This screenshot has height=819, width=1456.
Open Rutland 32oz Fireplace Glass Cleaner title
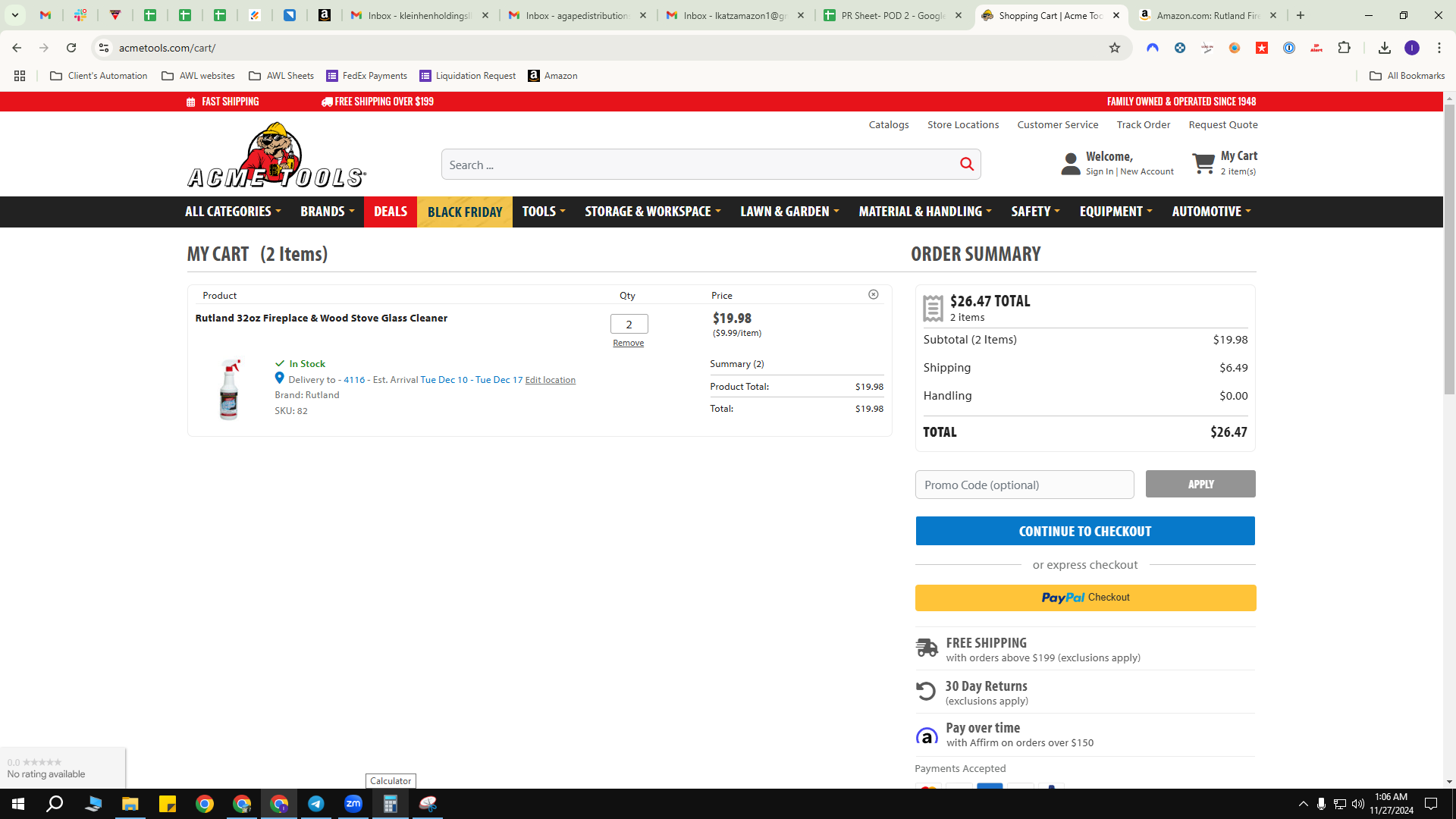click(322, 318)
